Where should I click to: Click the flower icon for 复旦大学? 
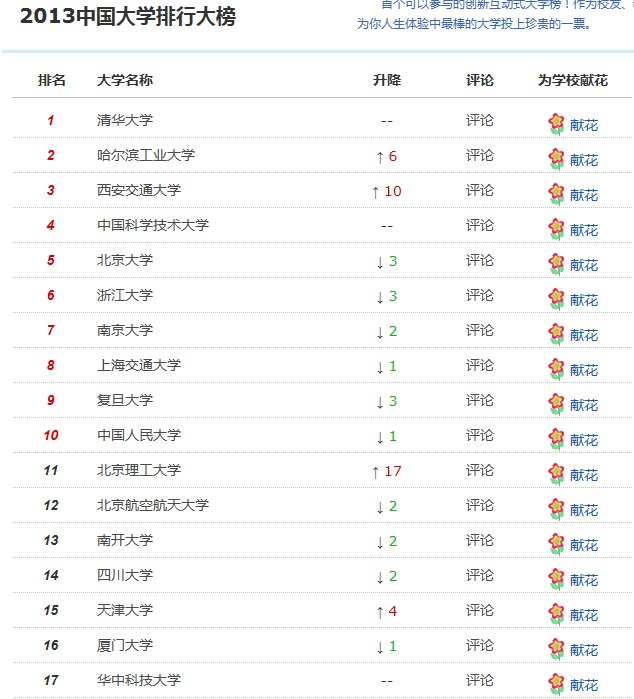(556, 404)
